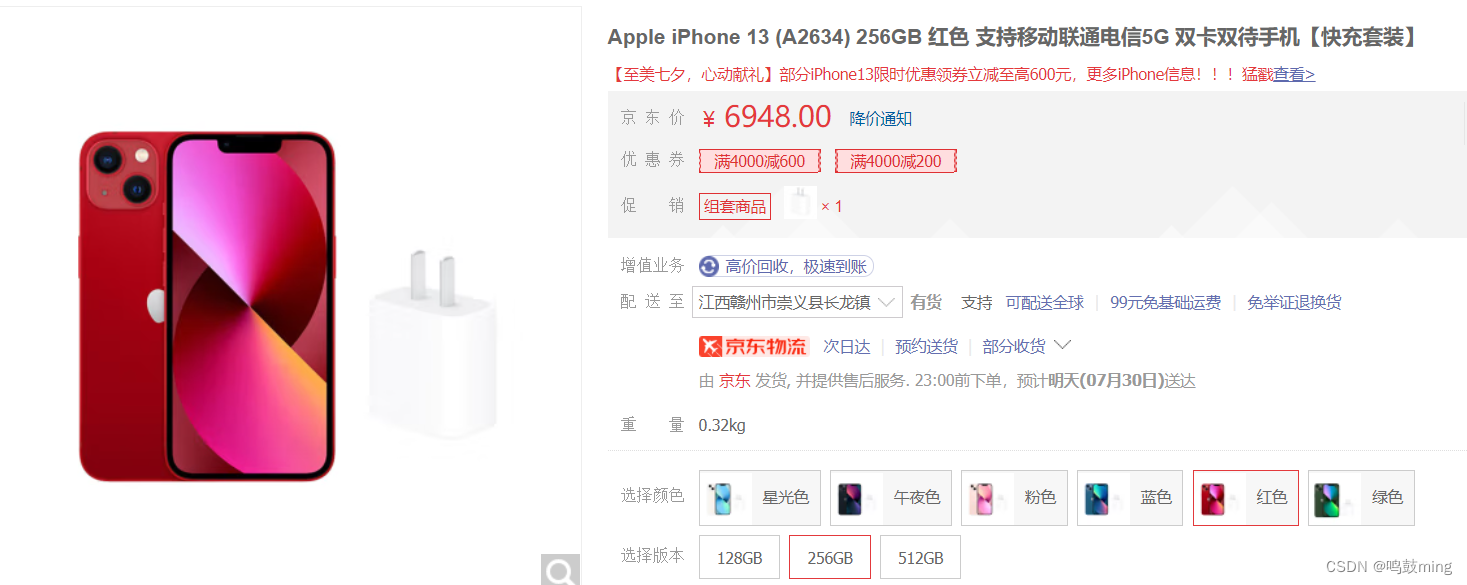This screenshot has height=585, width=1467.
Task: Click the 京东物流 logo
Action: click(753, 346)
